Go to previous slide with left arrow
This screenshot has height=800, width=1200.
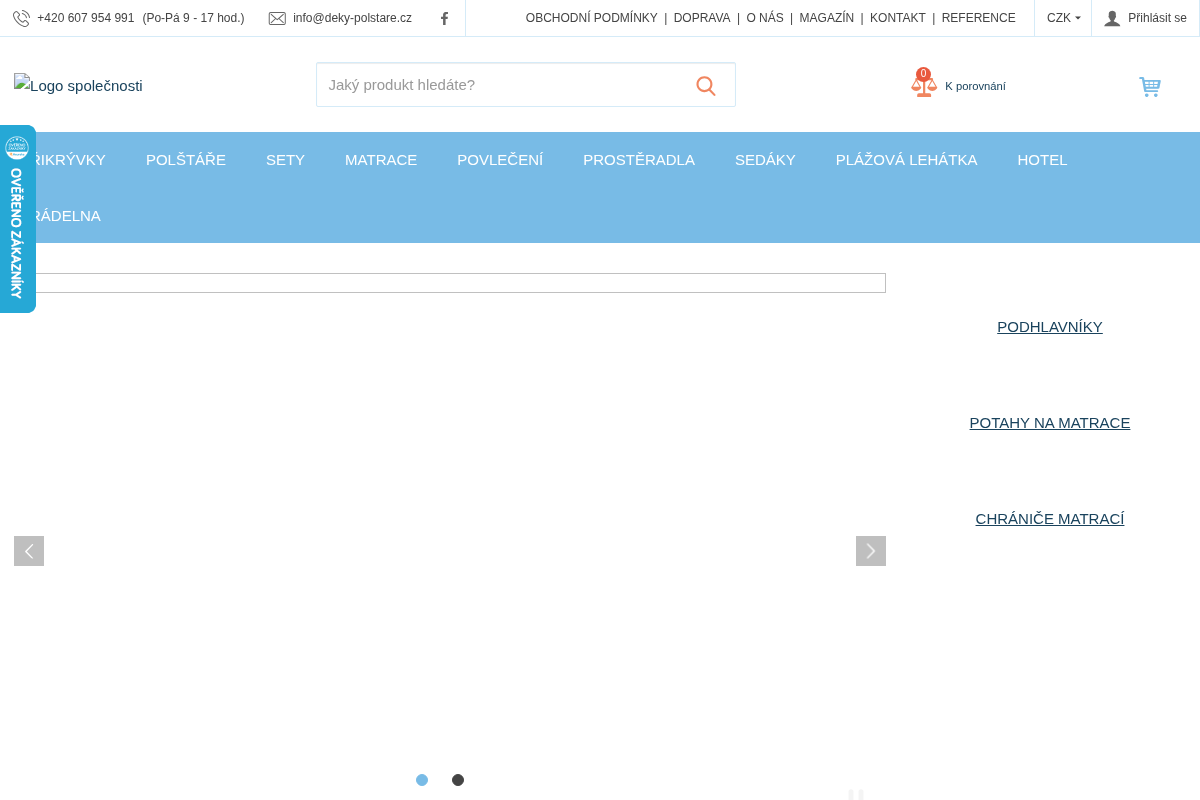(x=29, y=551)
